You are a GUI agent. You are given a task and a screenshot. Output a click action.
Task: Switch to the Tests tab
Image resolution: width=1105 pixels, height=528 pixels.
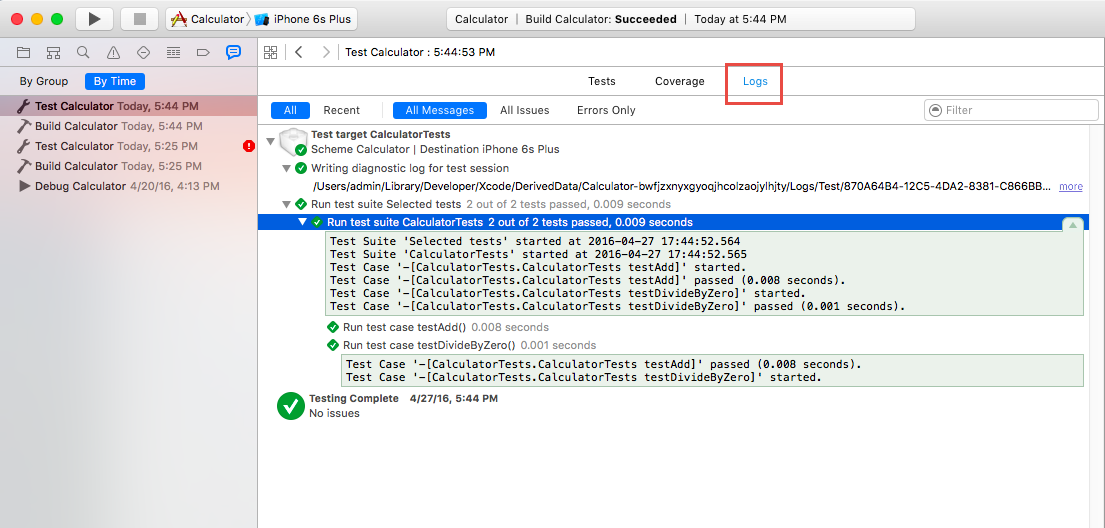602,81
